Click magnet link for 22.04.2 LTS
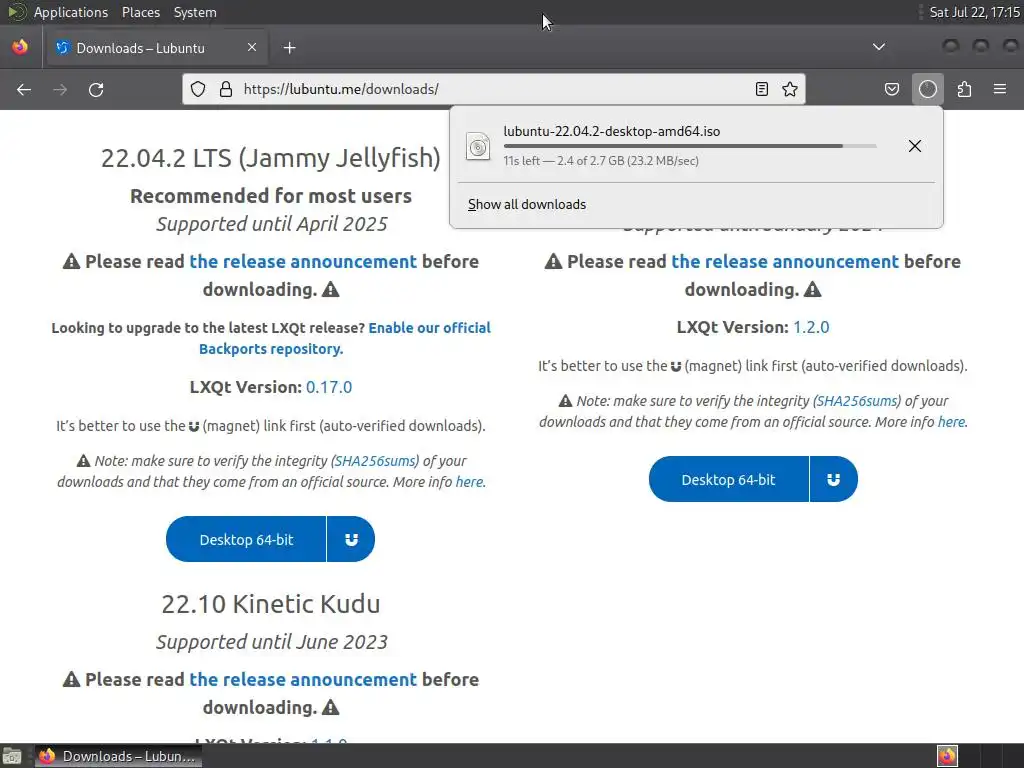This screenshot has width=1024, height=768. coord(351,539)
